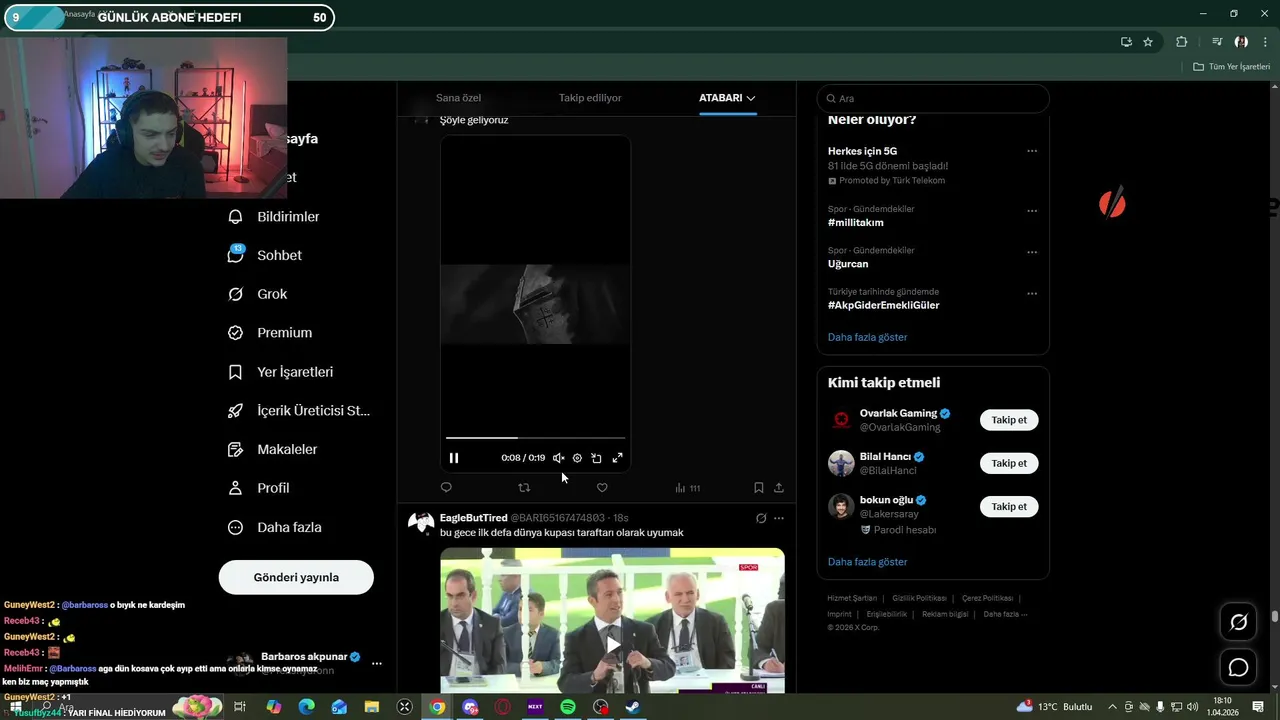
Task: Open options for #AkpGiderEmekliGüler trend
Action: [x=1032, y=294]
